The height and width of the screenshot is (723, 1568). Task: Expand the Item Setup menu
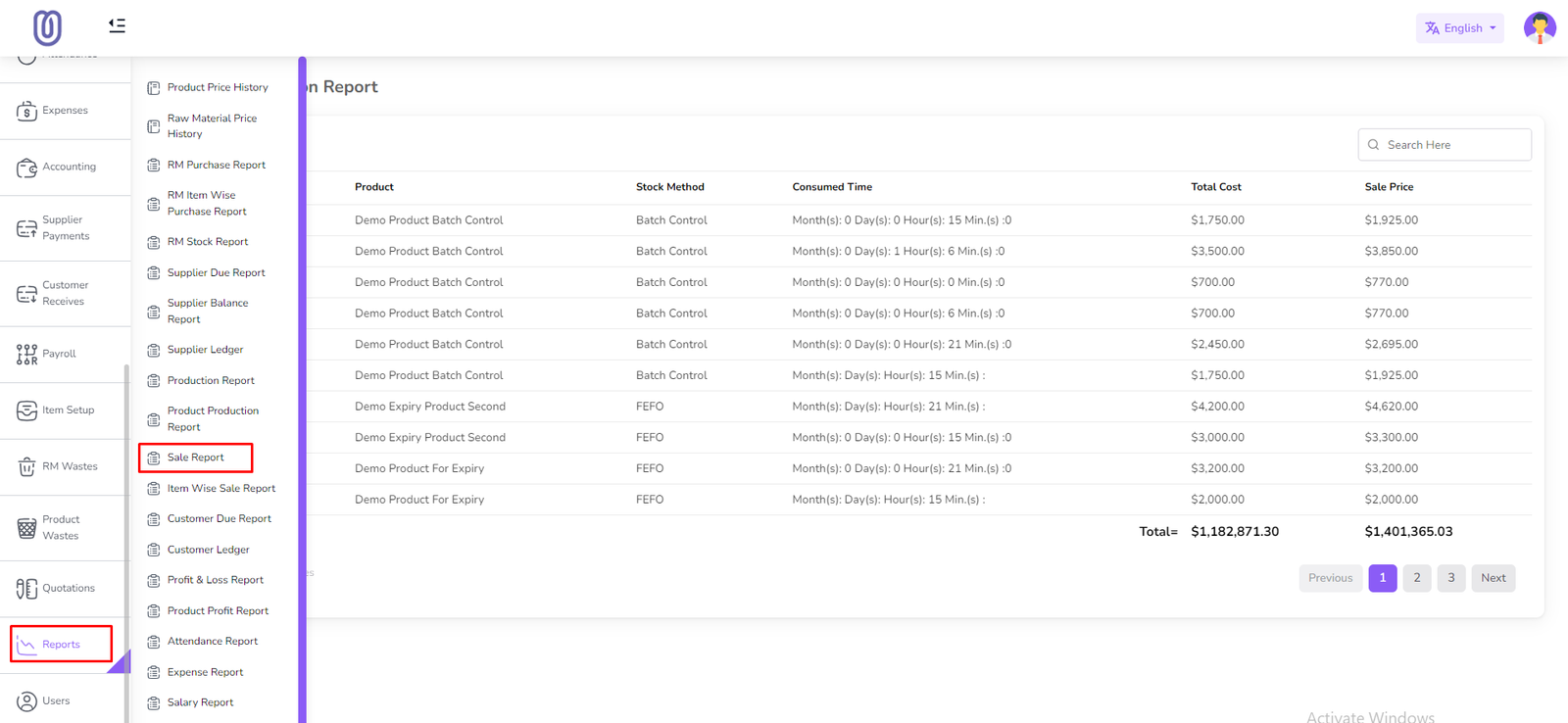click(67, 410)
